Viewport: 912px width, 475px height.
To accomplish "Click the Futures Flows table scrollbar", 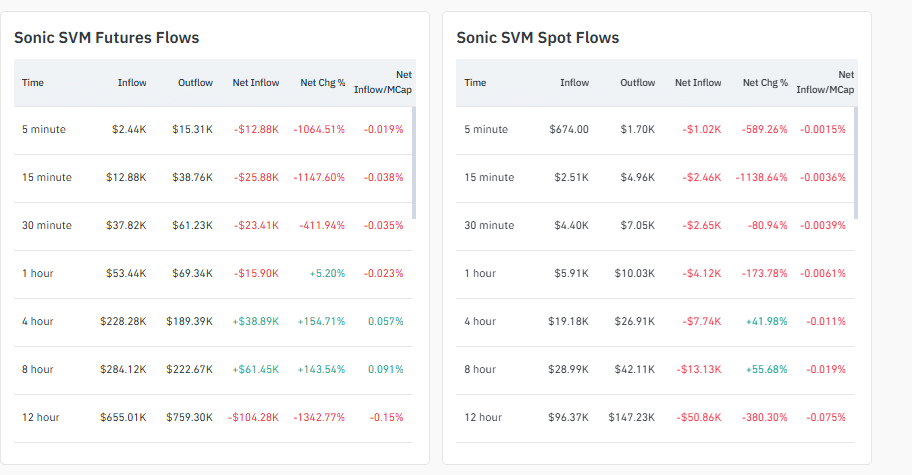I will (414, 163).
